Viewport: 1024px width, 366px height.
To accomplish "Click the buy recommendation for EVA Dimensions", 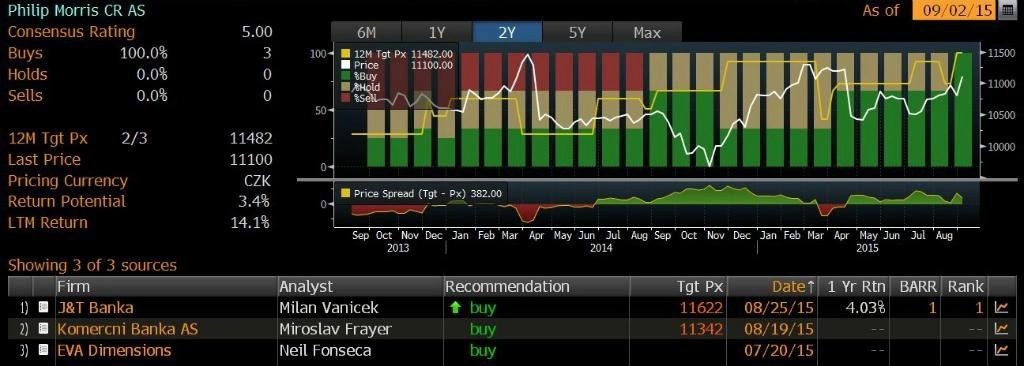I will pos(483,350).
